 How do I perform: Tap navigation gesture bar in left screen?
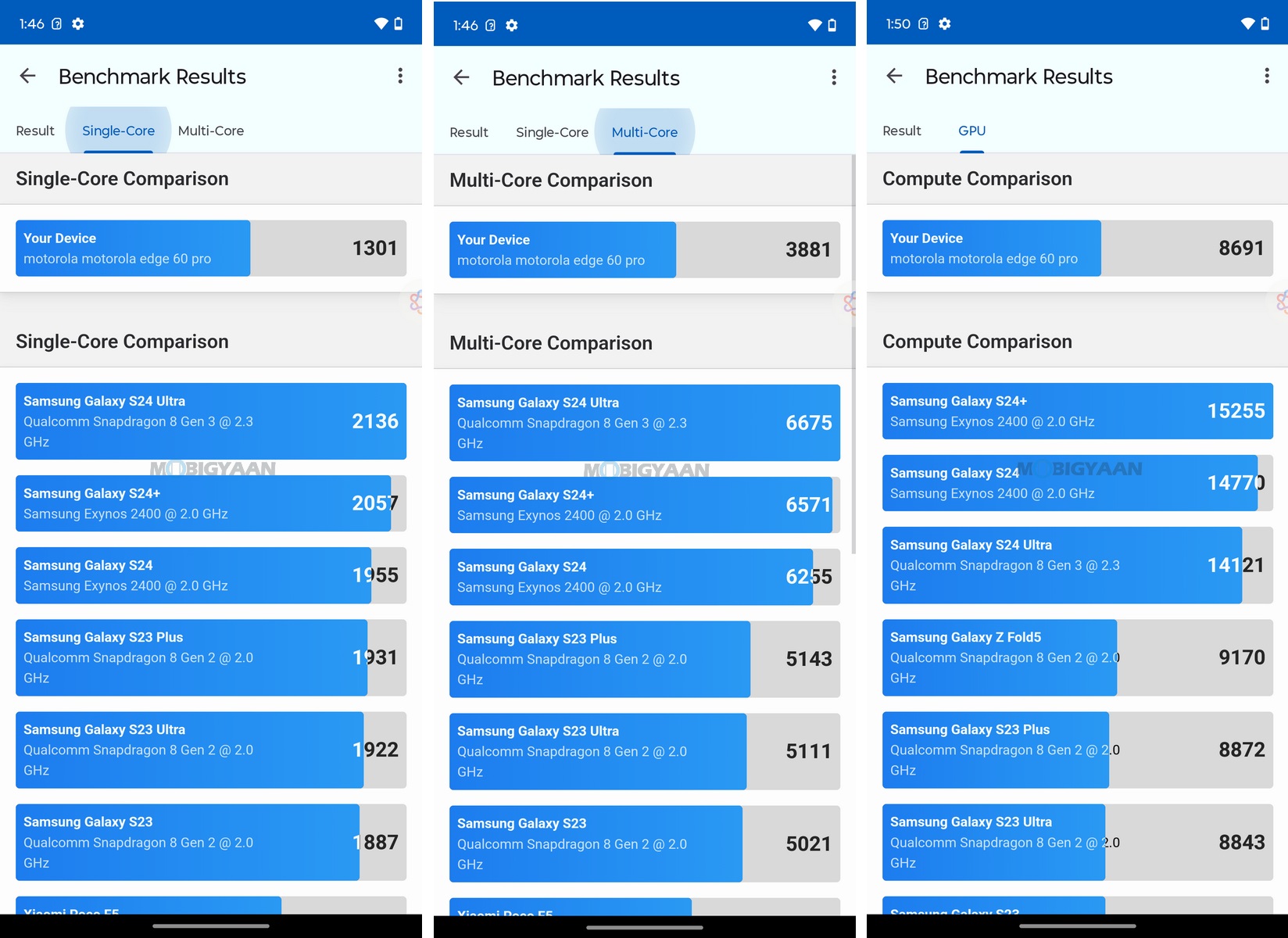tap(211, 926)
